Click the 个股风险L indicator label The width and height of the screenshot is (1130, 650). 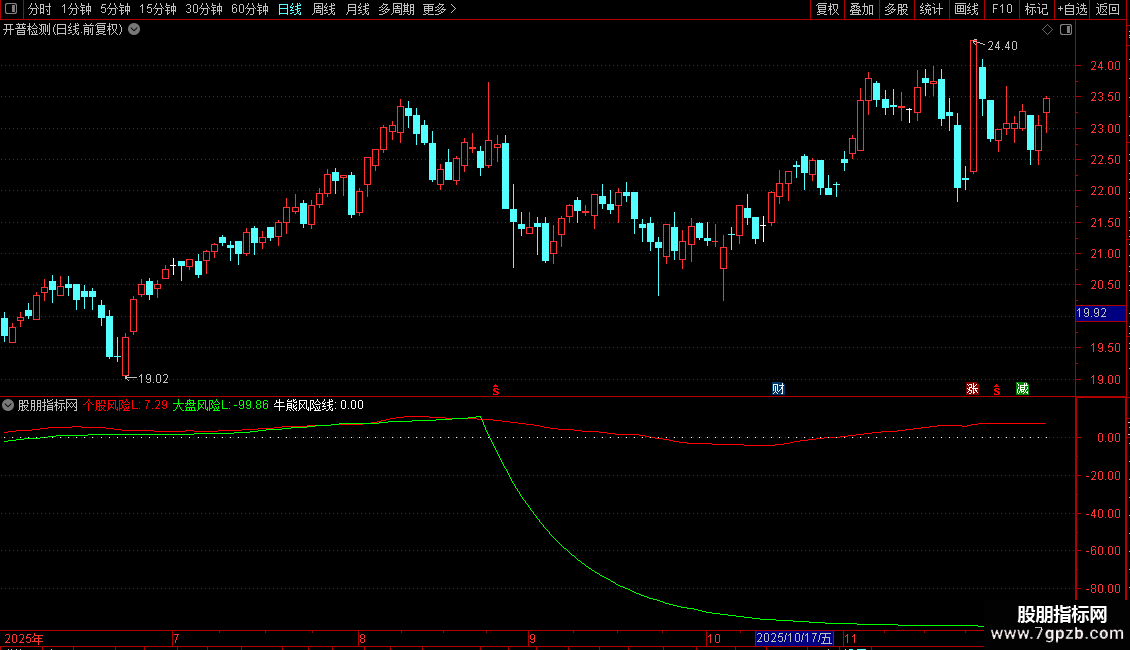click(x=125, y=406)
